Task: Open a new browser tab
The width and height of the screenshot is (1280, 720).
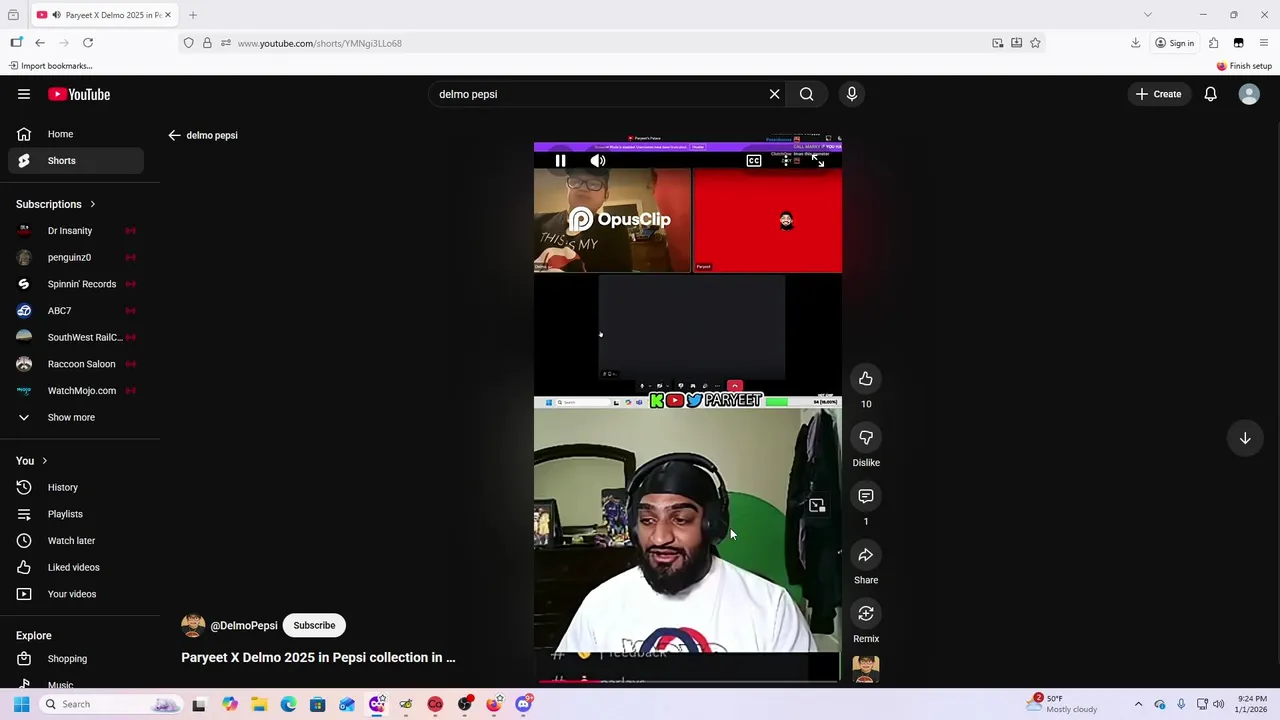Action: (x=193, y=15)
